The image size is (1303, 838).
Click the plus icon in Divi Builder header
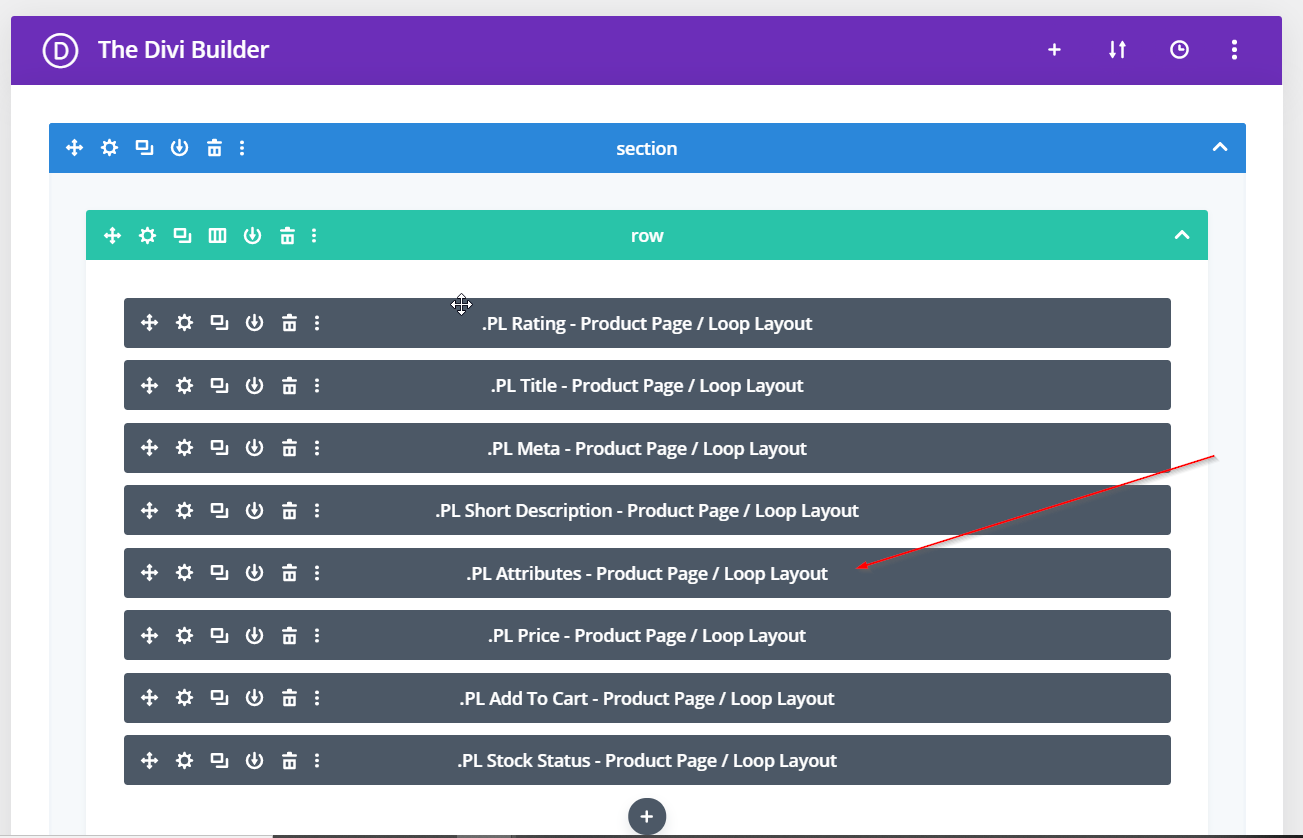click(x=1054, y=50)
